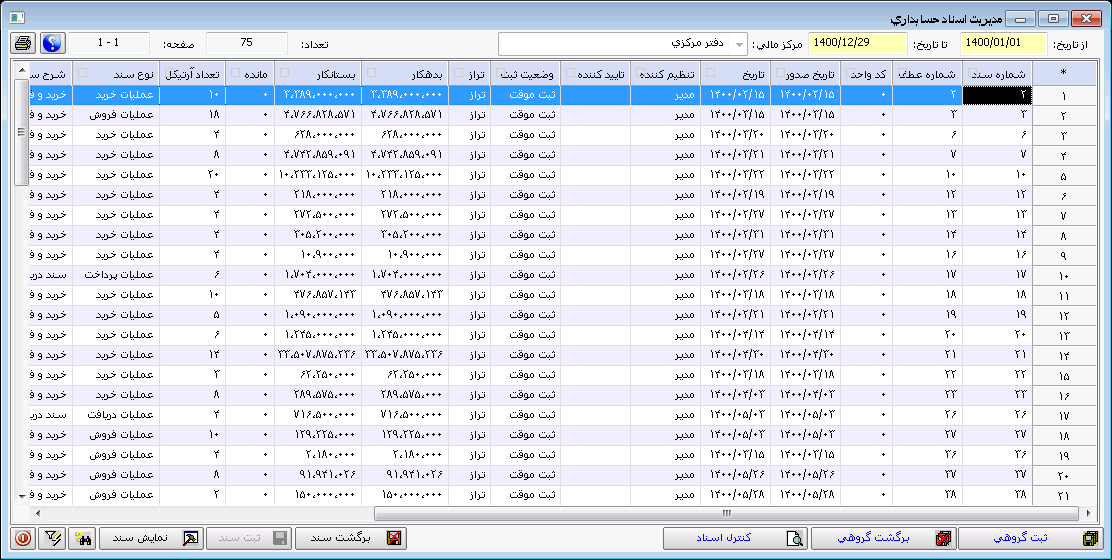Click the blue globe refresh icon
1112x560 pixels.
pyautogui.click(x=52, y=43)
